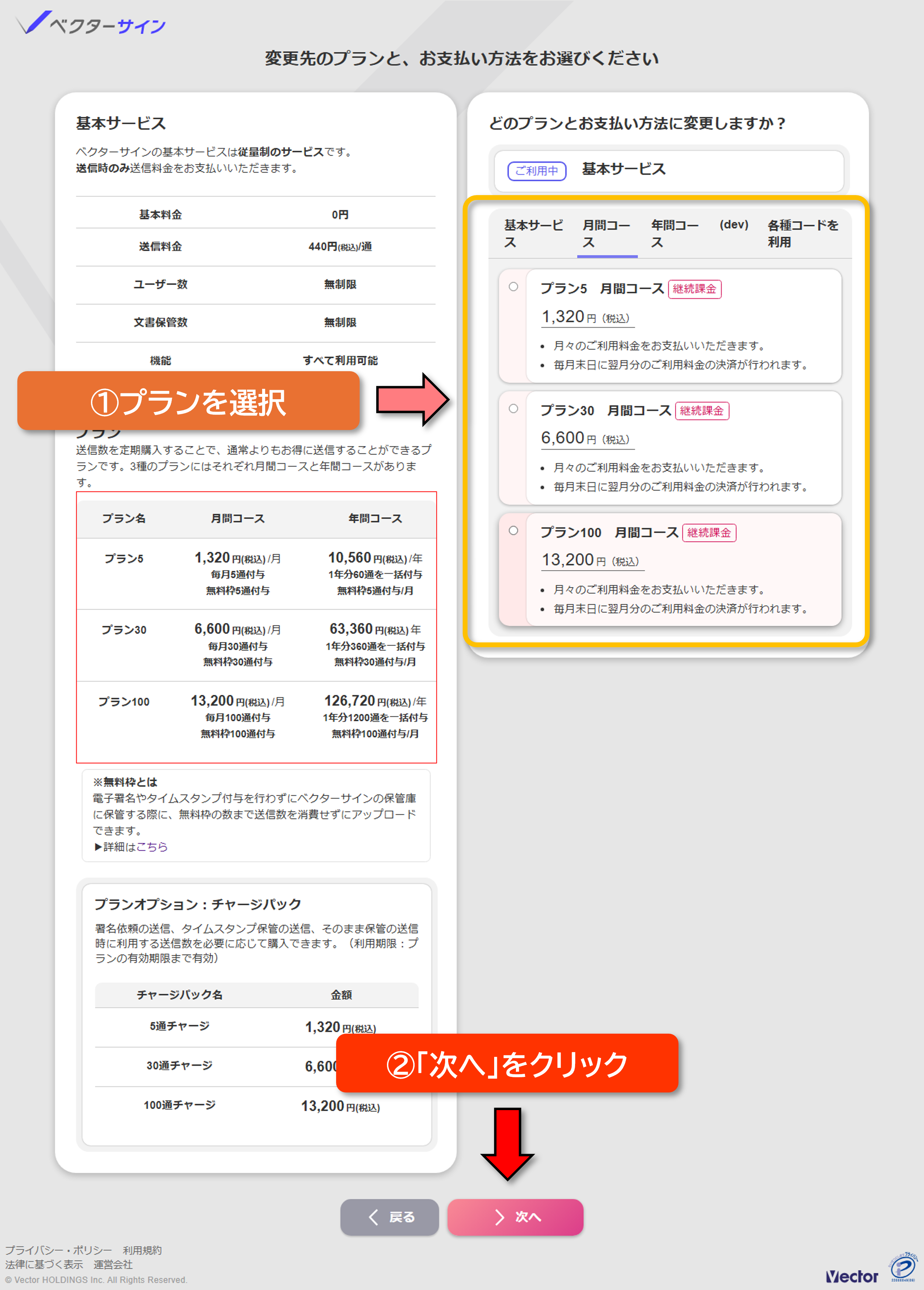Click the 継続課金 tag on プラン100 card
Image resolution: width=924 pixels, height=1290 pixels.
(709, 532)
